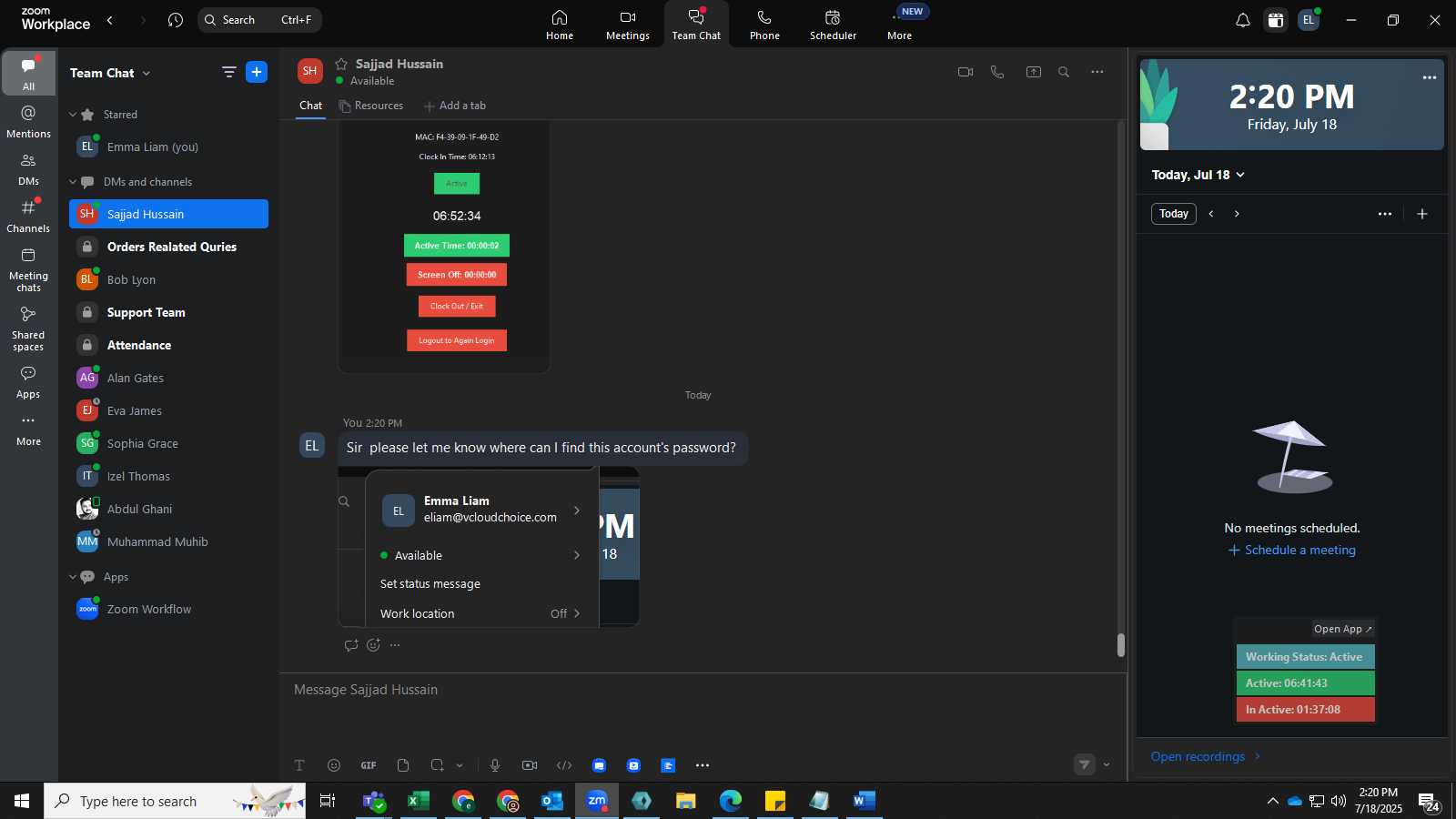
Task: Expand the screenshot options dropdown
Action: click(x=460, y=765)
